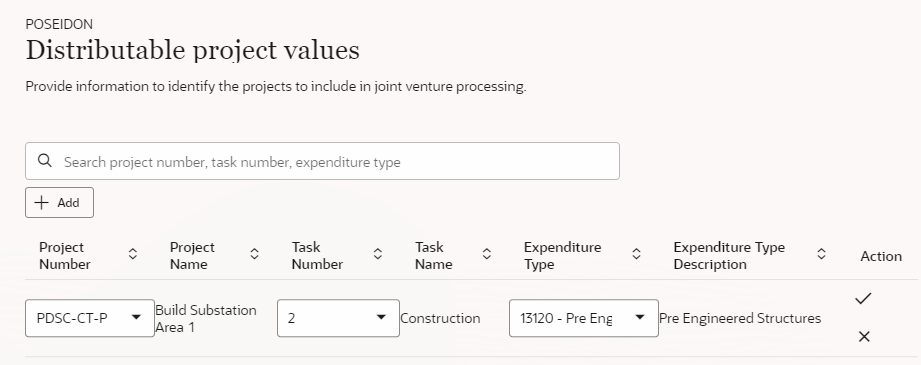Click the Action column header

[881, 256]
